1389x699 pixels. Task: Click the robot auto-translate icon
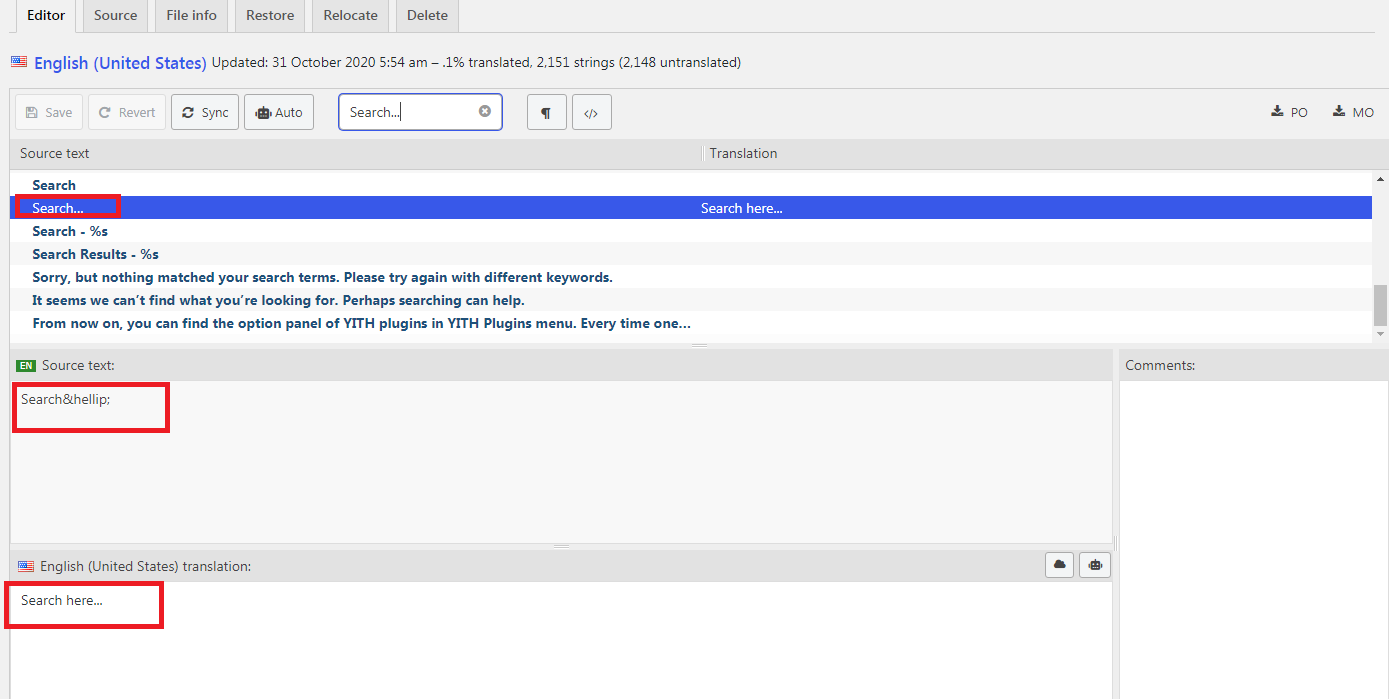(1095, 565)
